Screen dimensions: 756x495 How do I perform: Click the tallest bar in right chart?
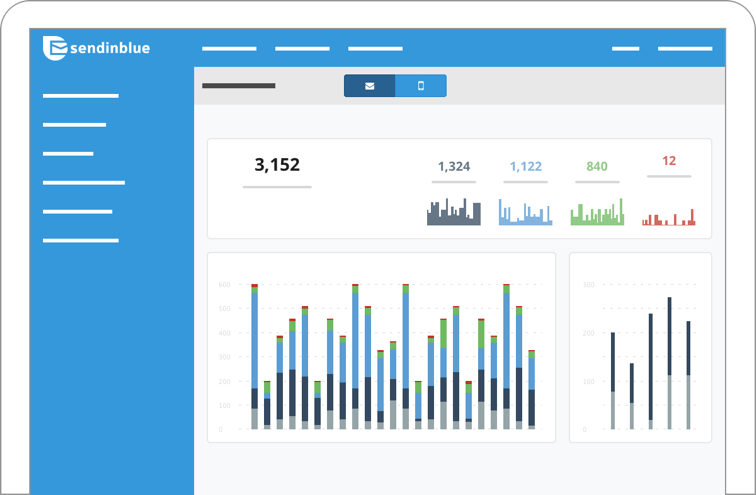pos(669,363)
